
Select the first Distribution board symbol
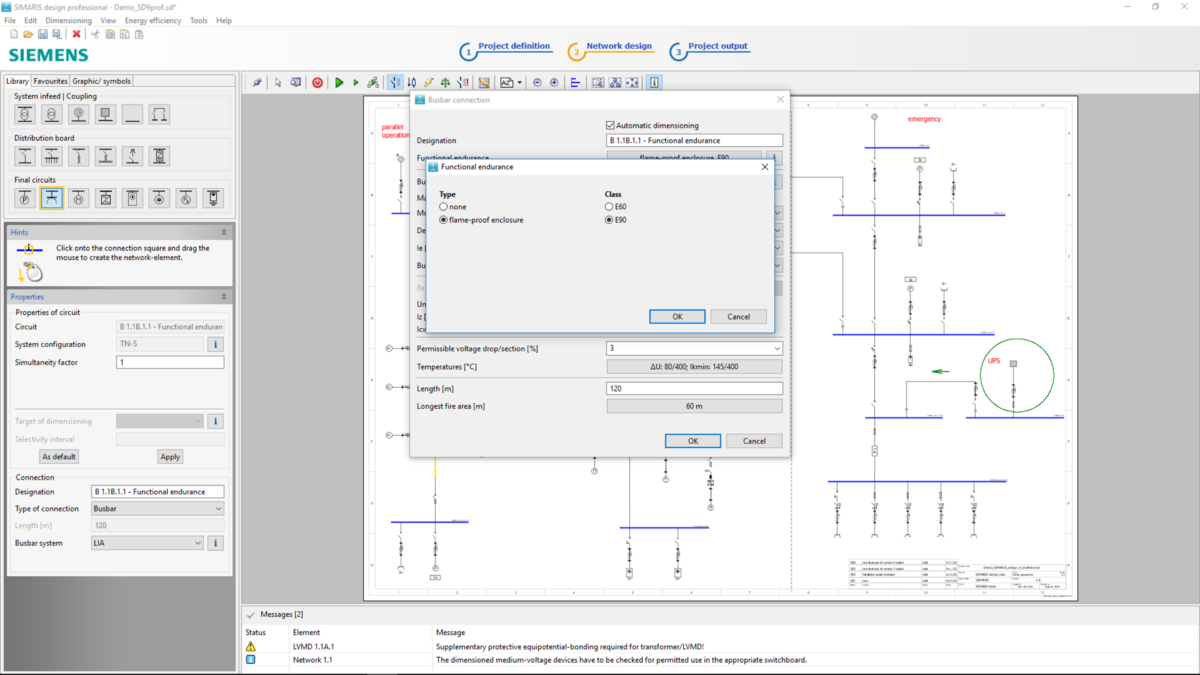coord(25,156)
